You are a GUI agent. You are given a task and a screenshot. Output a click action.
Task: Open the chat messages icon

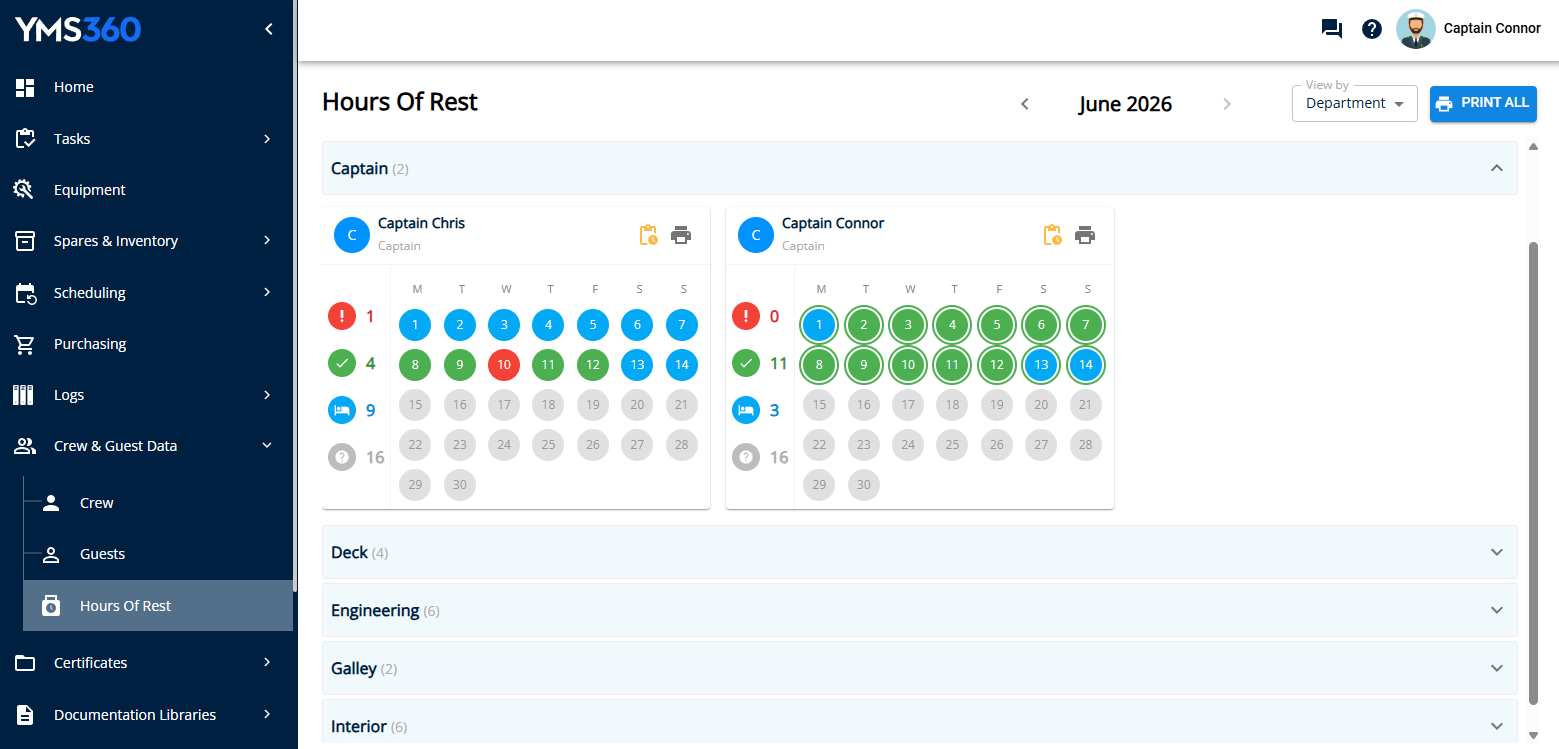pos(1331,29)
